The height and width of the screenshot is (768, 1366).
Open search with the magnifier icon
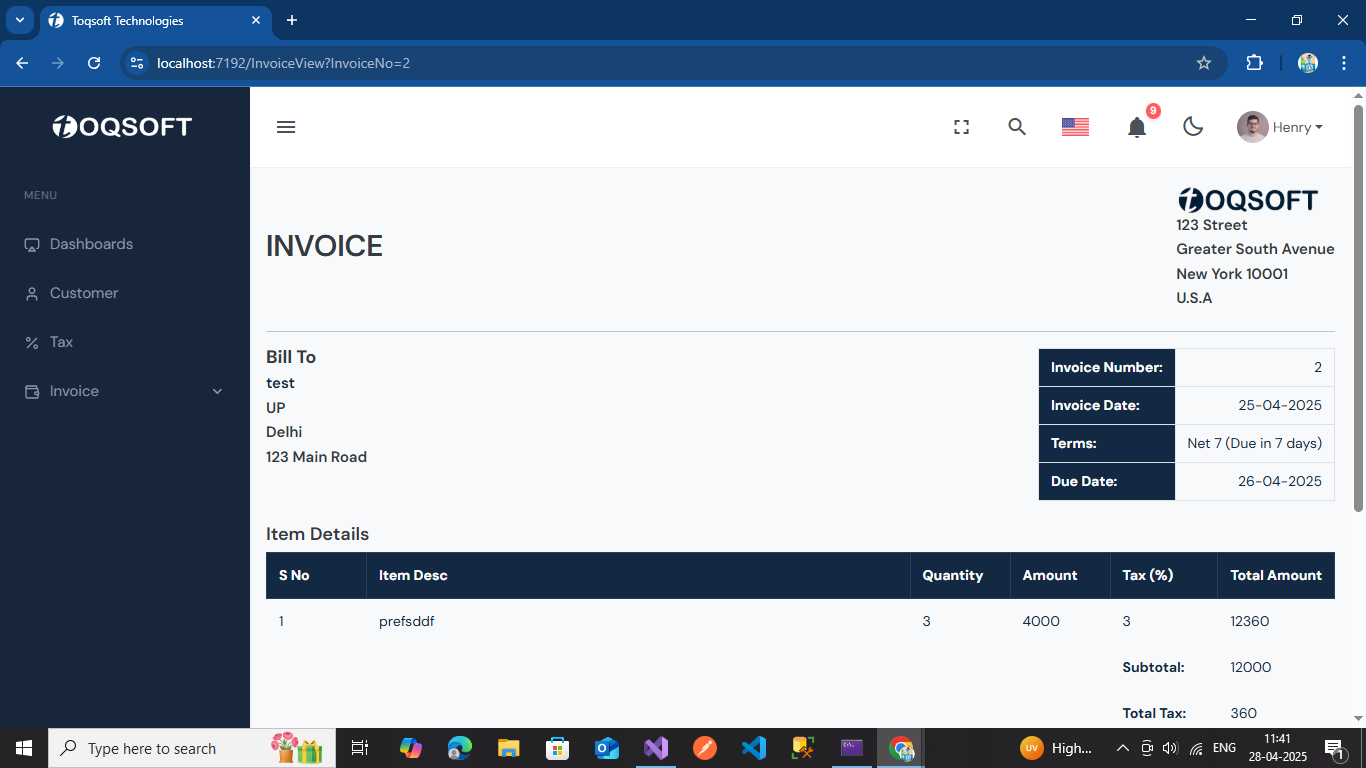(x=1017, y=127)
